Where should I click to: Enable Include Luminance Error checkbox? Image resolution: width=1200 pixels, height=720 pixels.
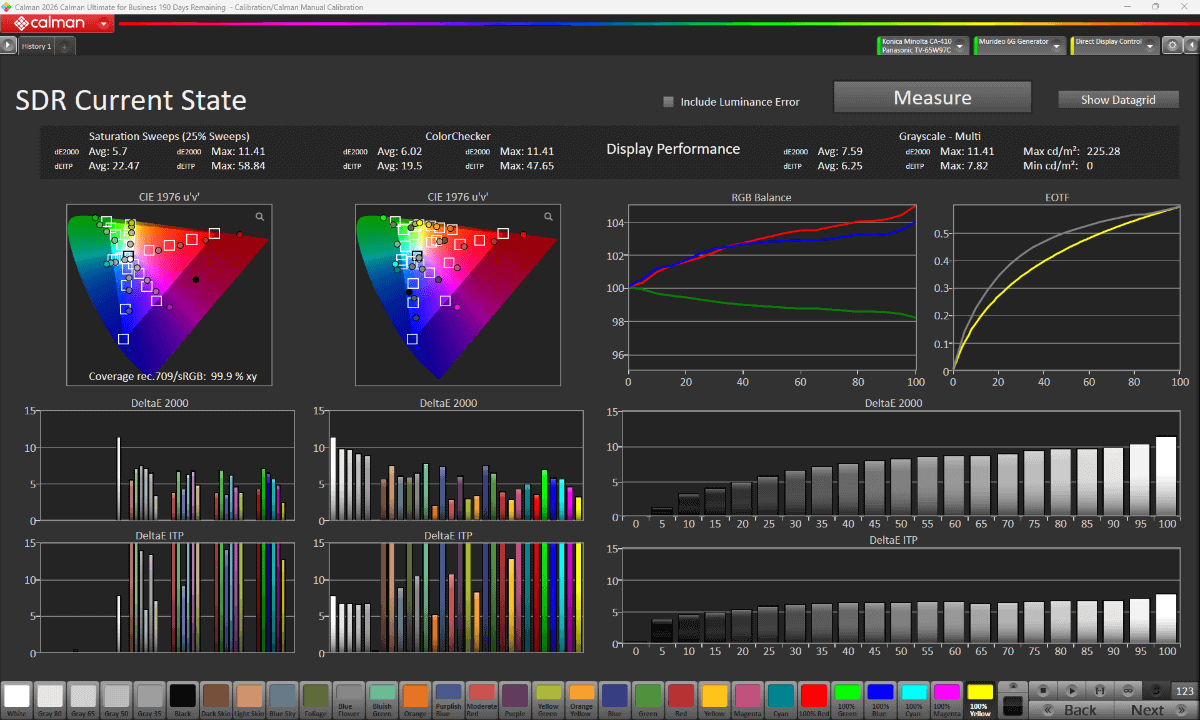(x=669, y=101)
